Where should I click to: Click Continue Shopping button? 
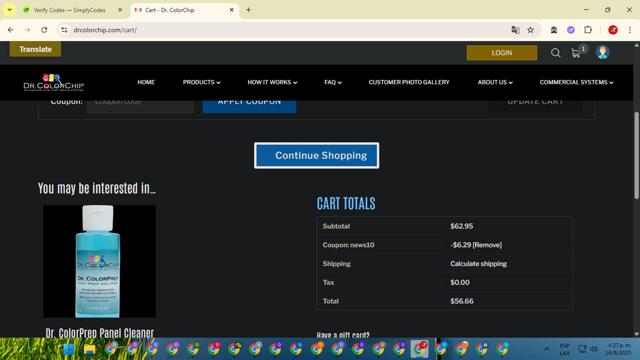316,156
